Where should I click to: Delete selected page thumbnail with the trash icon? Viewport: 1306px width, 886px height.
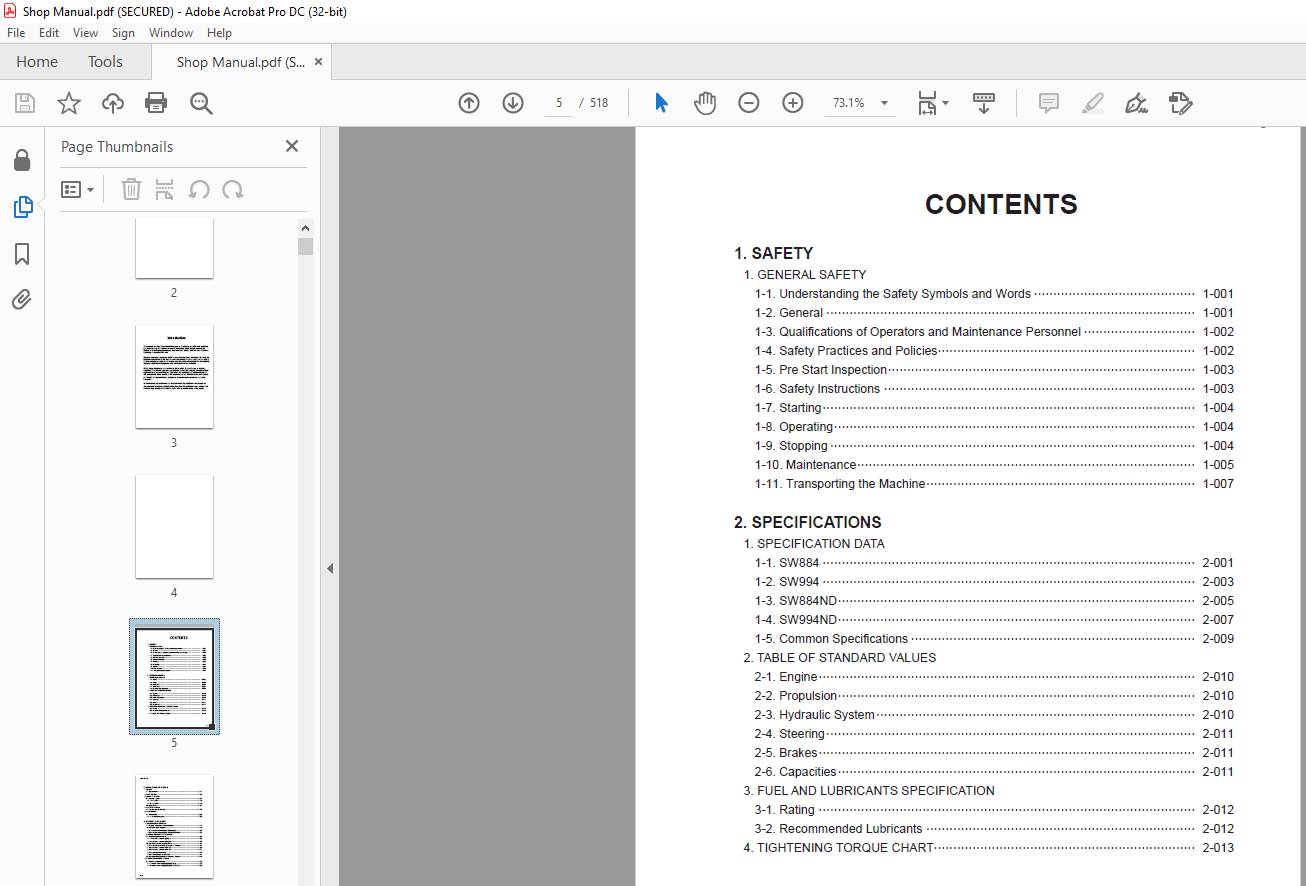(x=132, y=189)
